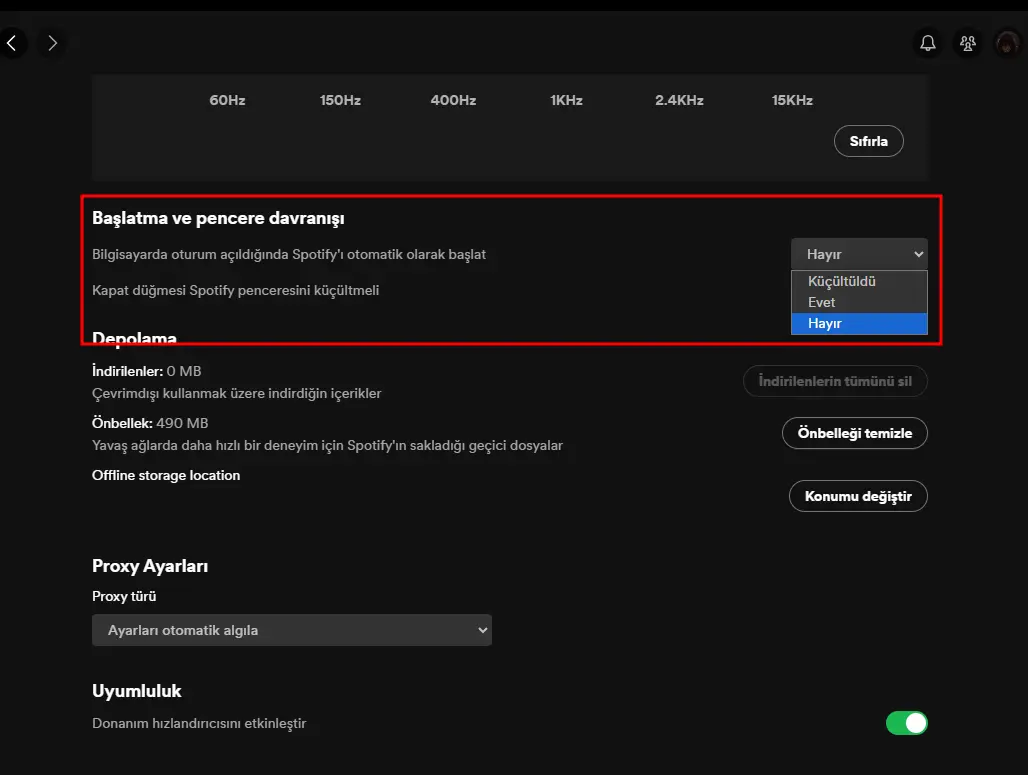
Task: Choose Evet from the dropdown list
Action: coord(859,302)
